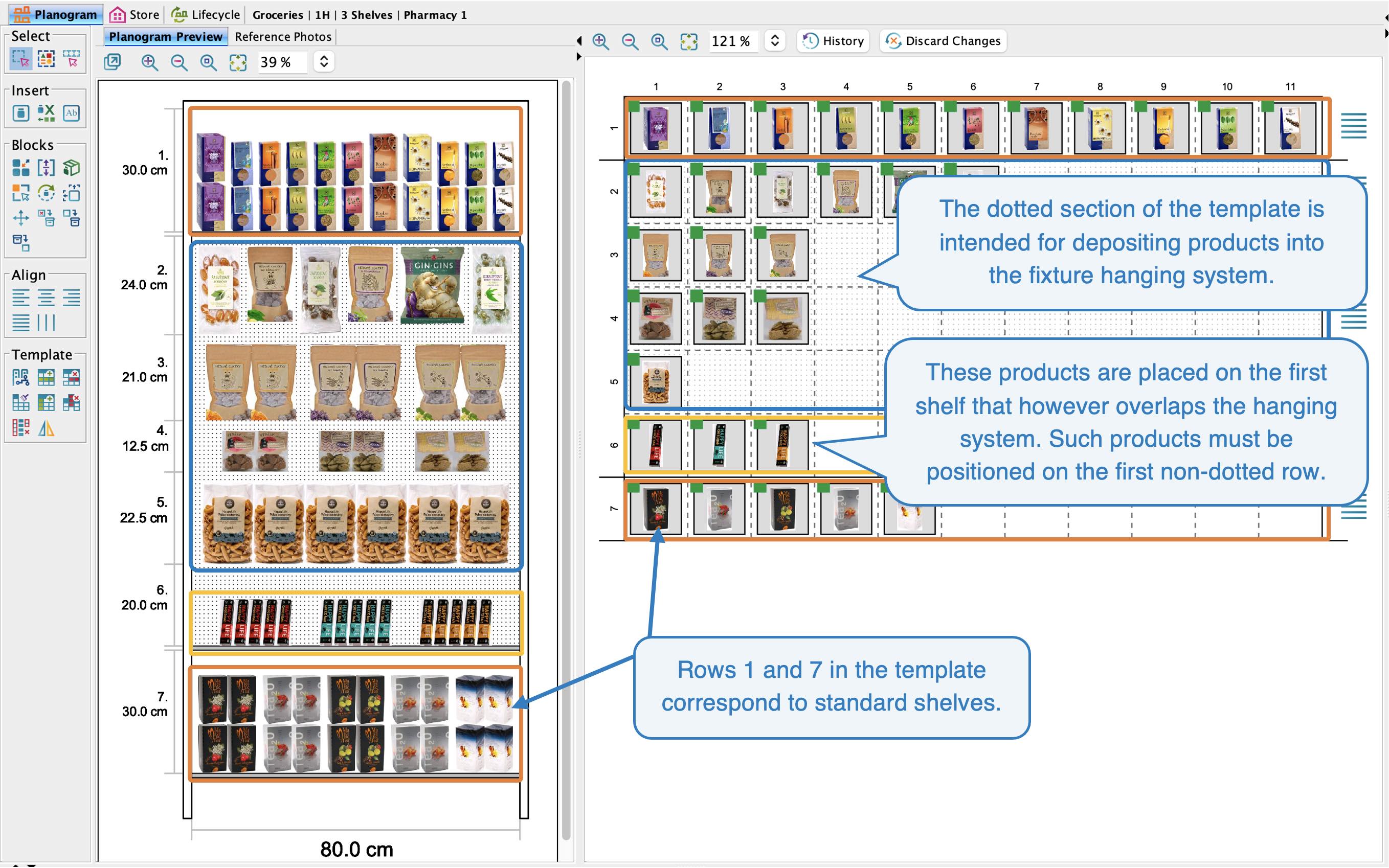
Task: Justify products evenly with full-width lines icon
Action: pyautogui.click(x=20, y=323)
